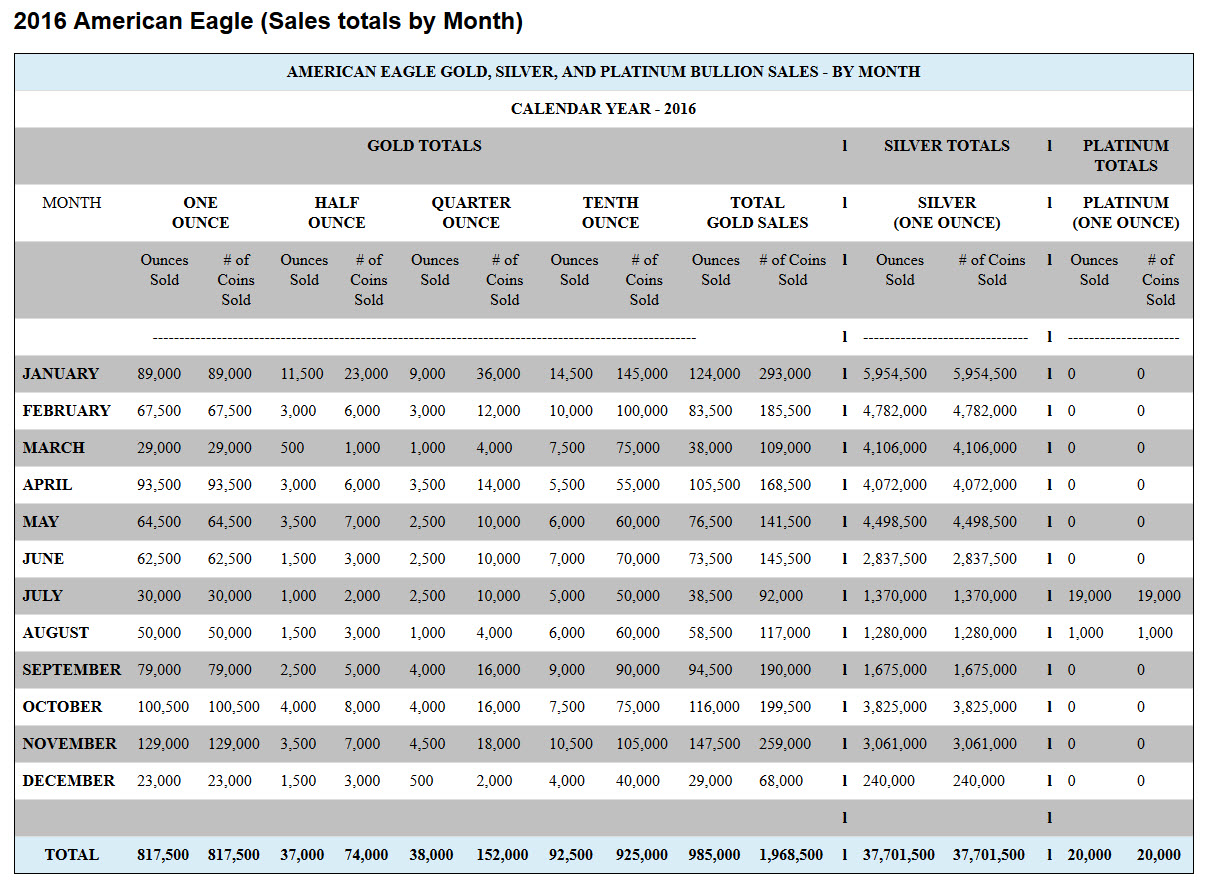Click the page title "2016 American Eagle (Sales totals by Month)"

(268, 21)
